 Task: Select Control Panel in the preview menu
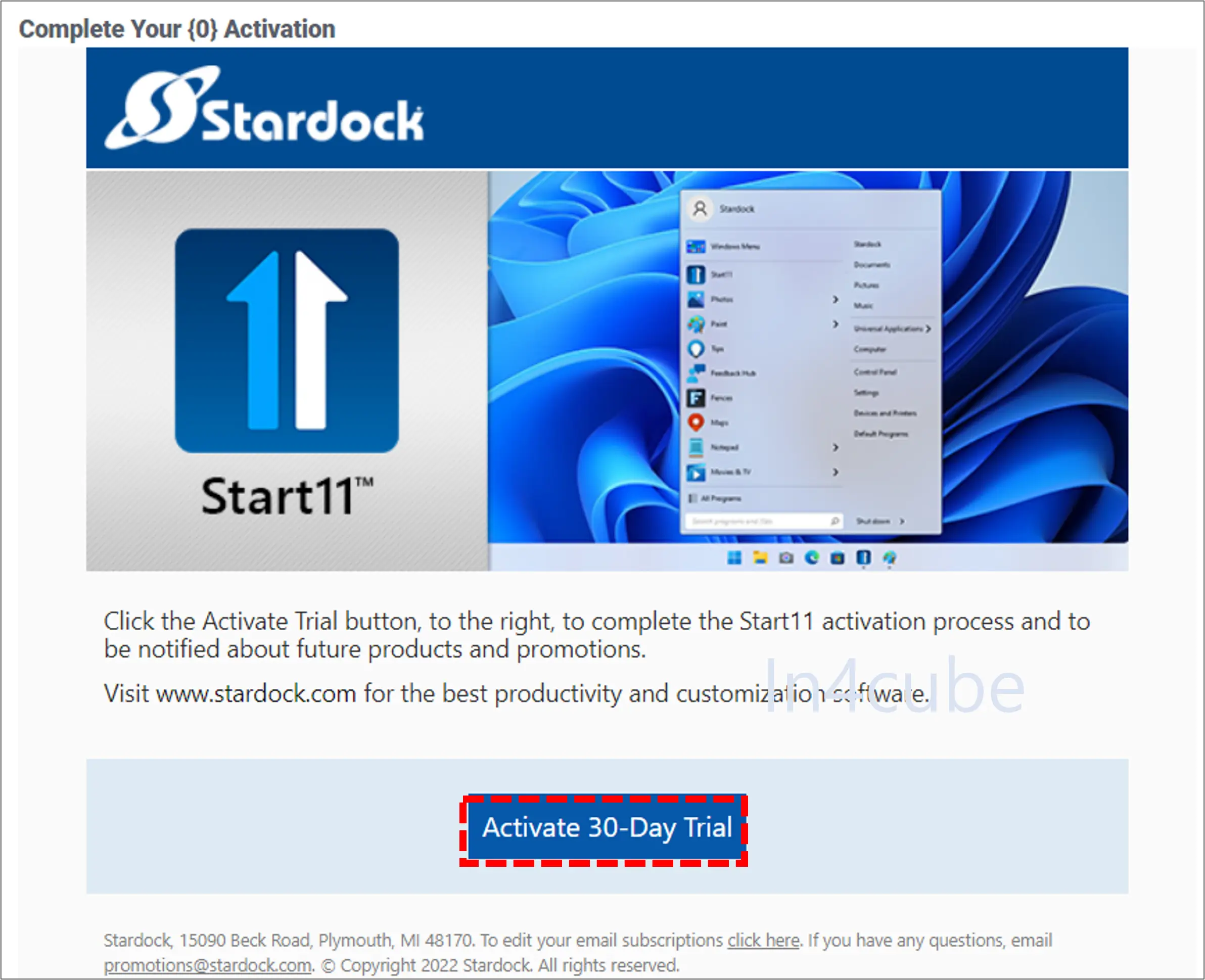tap(875, 372)
